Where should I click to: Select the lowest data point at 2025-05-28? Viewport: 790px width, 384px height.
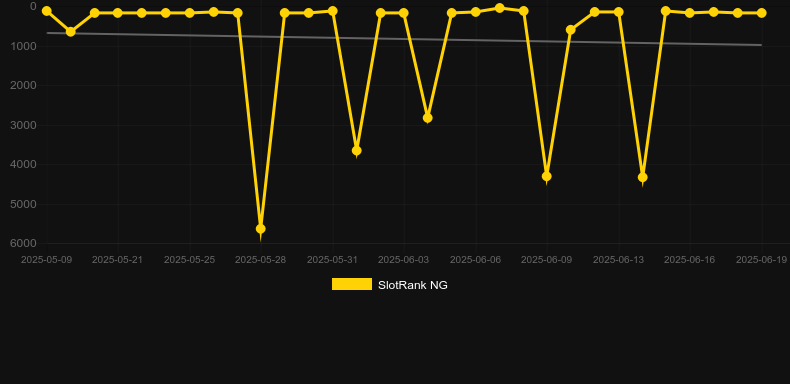coord(260,229)
